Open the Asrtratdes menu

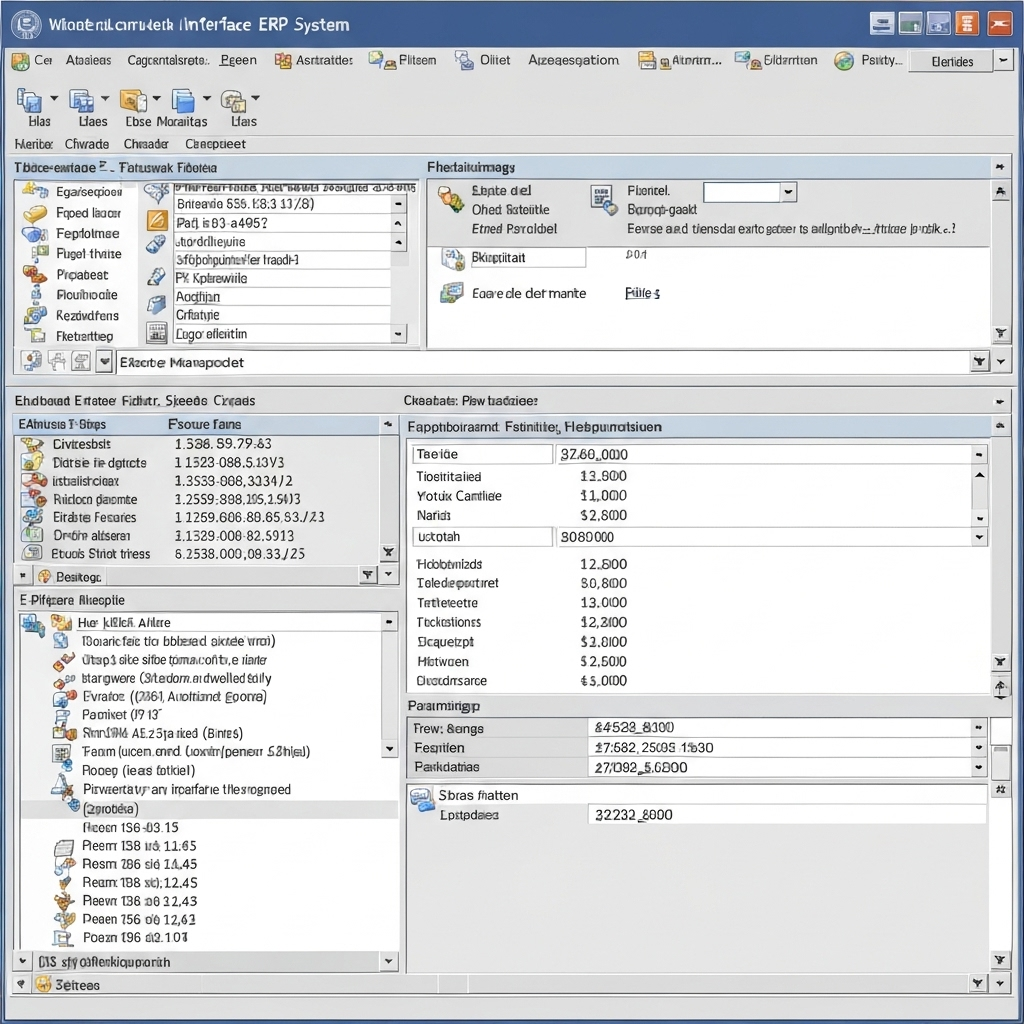coord(324,60)
